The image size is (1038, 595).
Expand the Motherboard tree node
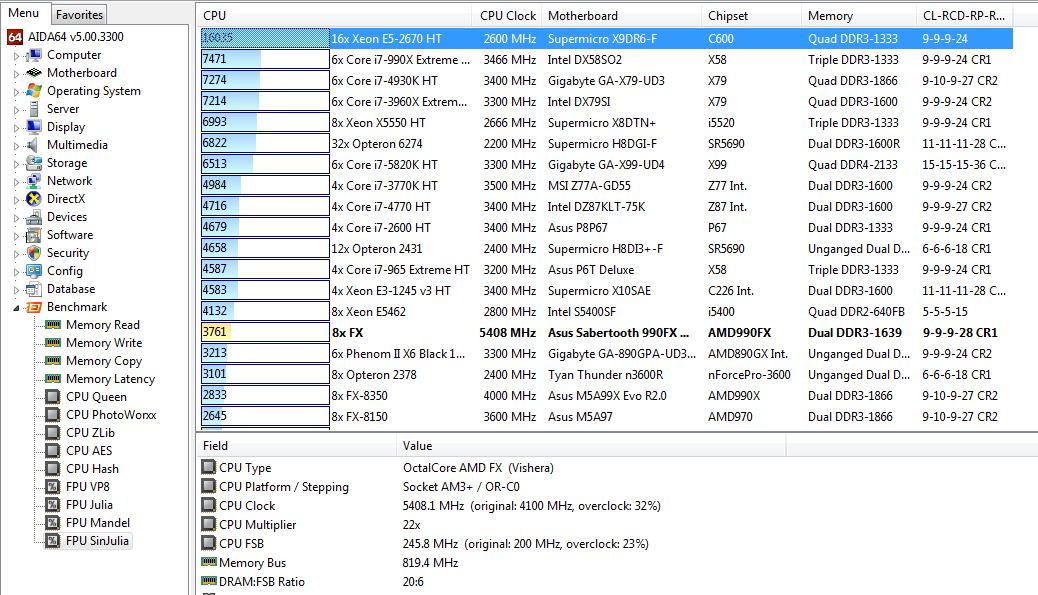point(17,73)
